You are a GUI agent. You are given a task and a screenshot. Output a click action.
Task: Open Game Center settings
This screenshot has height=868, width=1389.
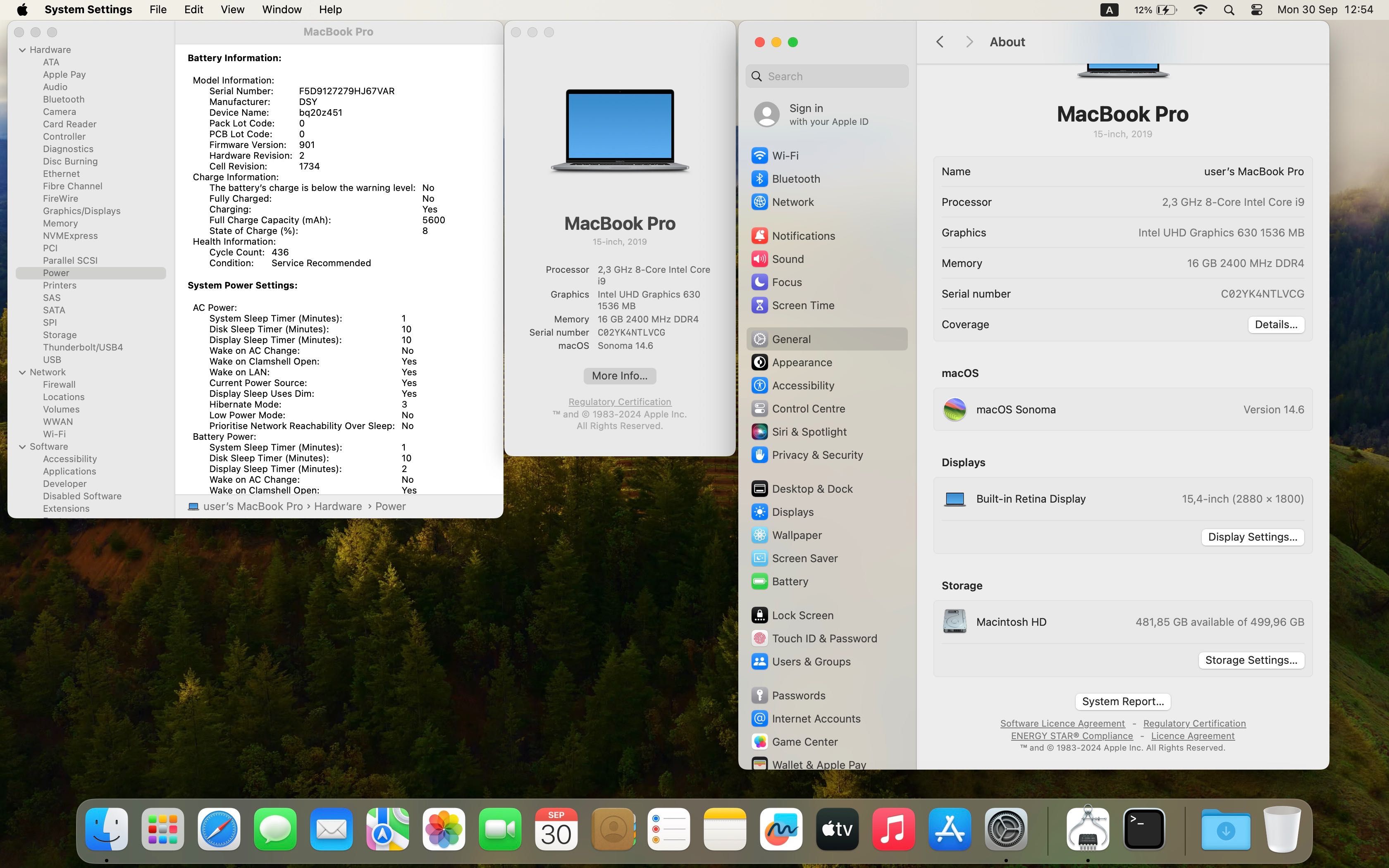click(x=826, y=742)
